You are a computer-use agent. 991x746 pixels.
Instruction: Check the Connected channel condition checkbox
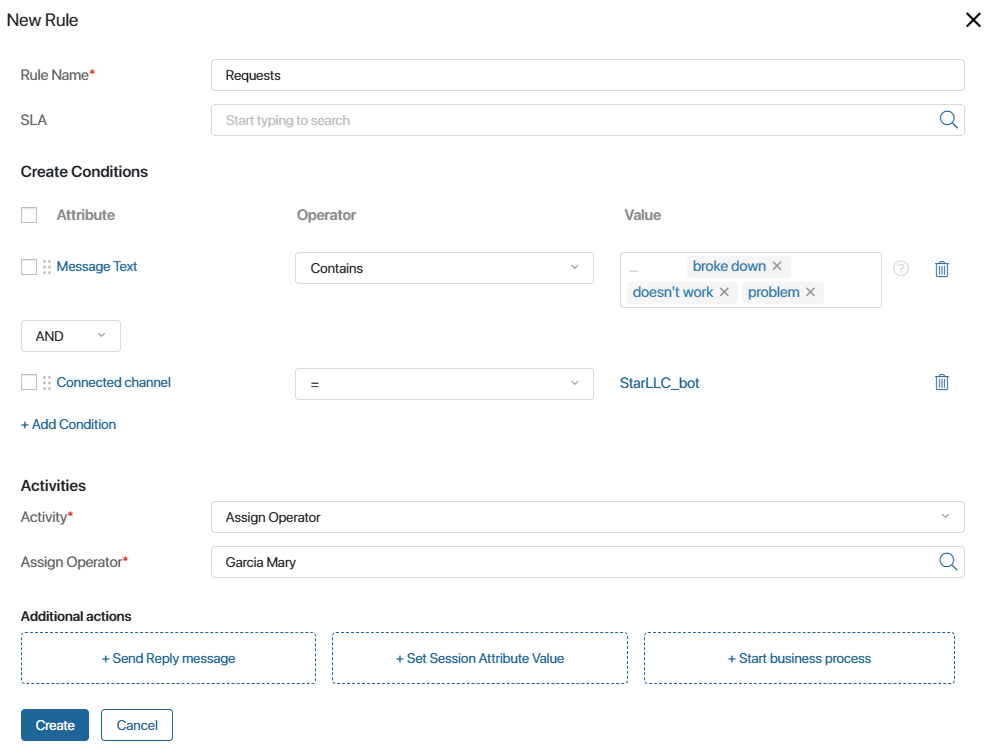[x=29, y=382]
